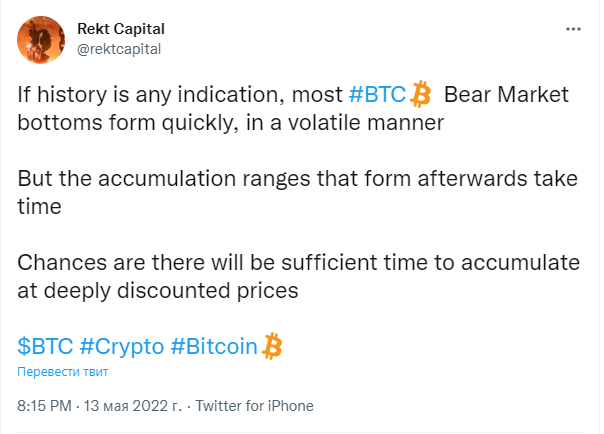Click the "at deeply discounted prices" line
This screenshot has height=434, width=604.
coord(158,291)
